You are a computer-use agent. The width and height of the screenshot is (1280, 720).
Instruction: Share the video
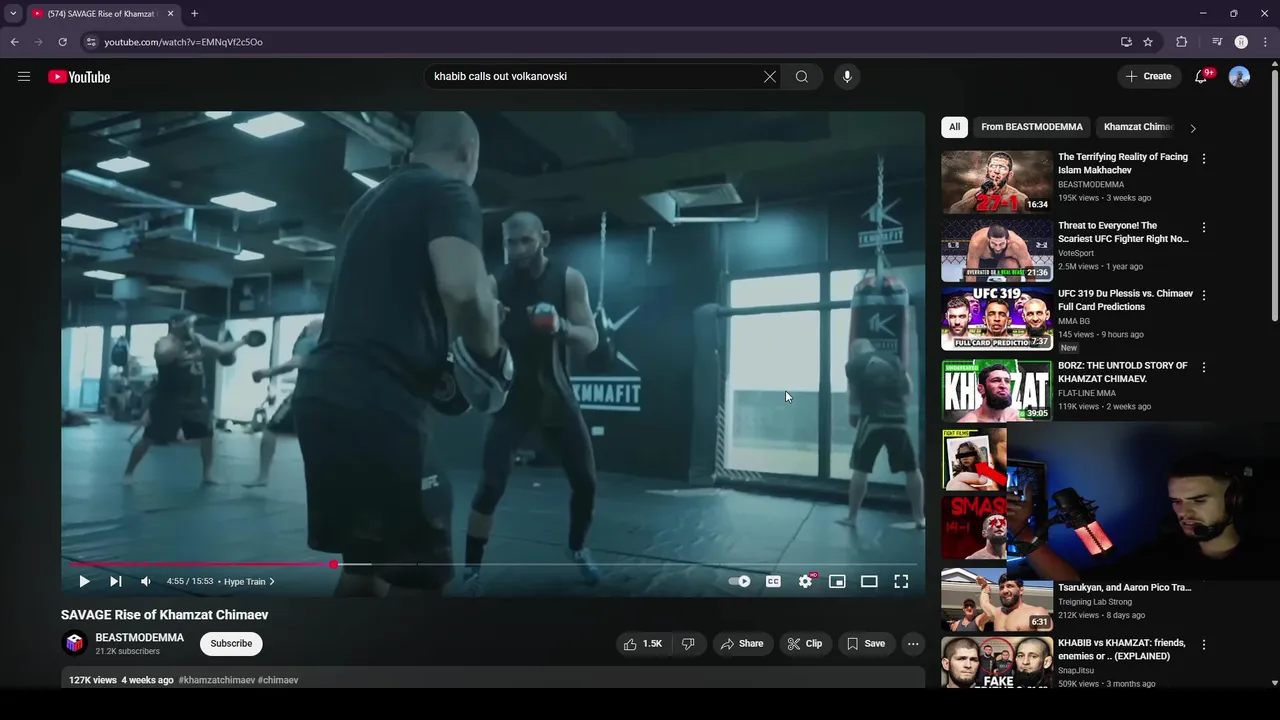click(x=742, y=644)
